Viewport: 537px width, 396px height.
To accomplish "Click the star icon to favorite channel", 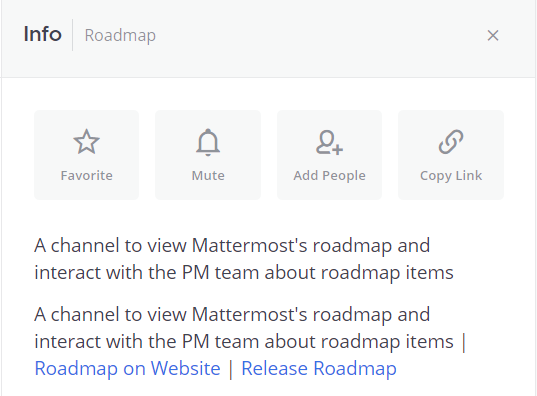I will (86, 142).
